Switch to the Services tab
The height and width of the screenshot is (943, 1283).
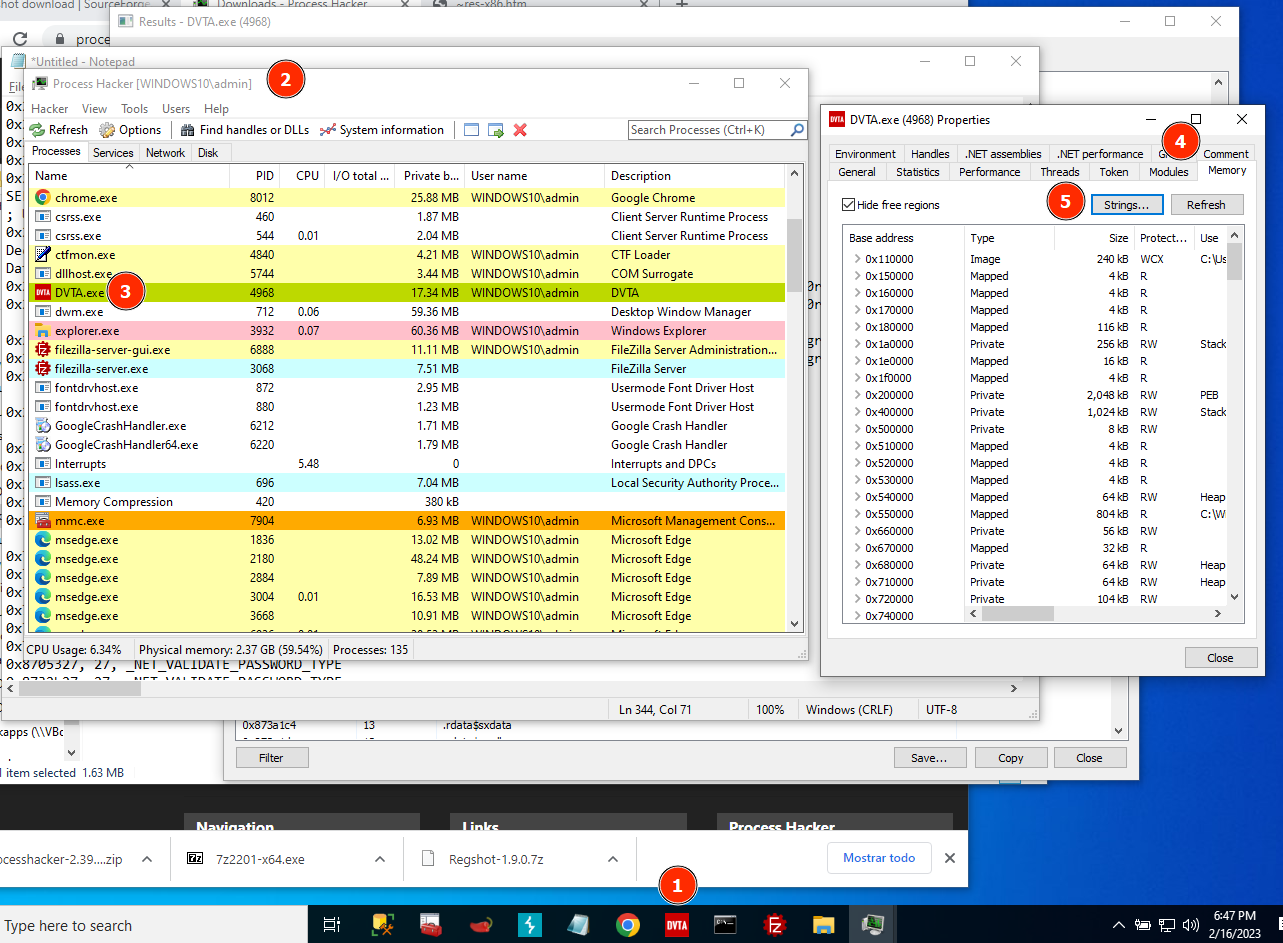tap(113, 153)
